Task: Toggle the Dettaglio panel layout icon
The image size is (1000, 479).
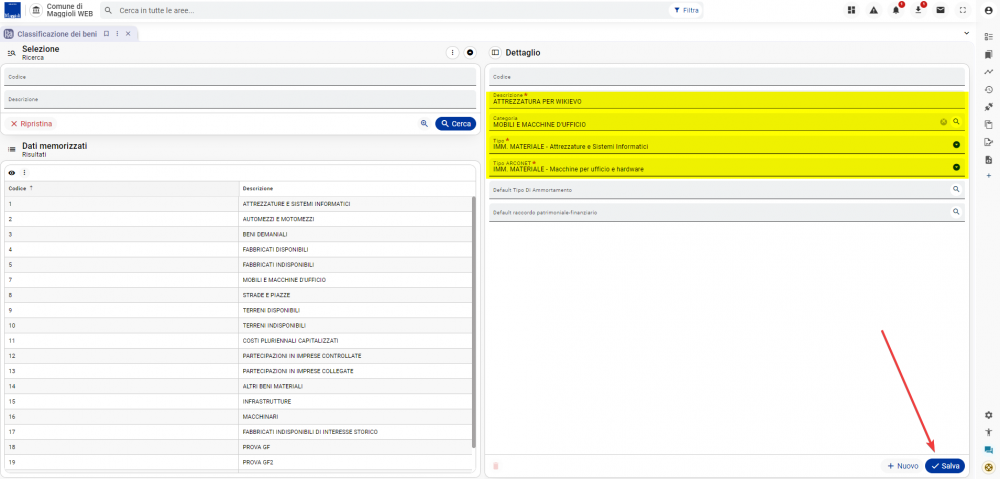Action: (x=496, y=53)
